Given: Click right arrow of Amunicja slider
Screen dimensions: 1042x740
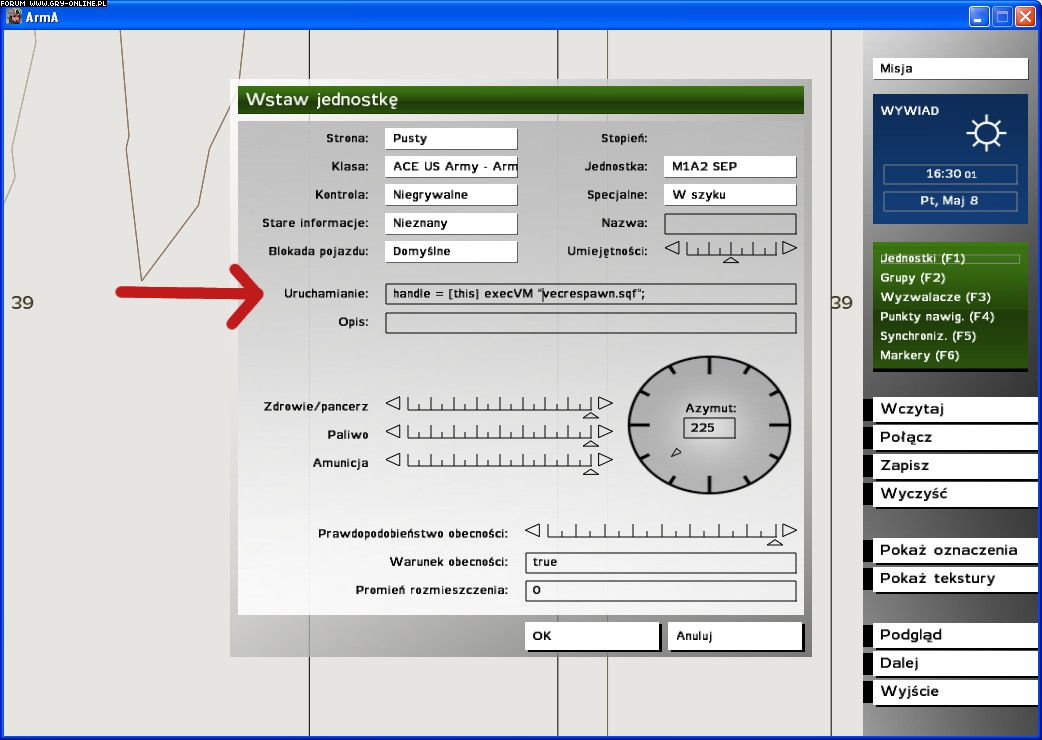Looking at the screenshot, I should pos(605,460).
